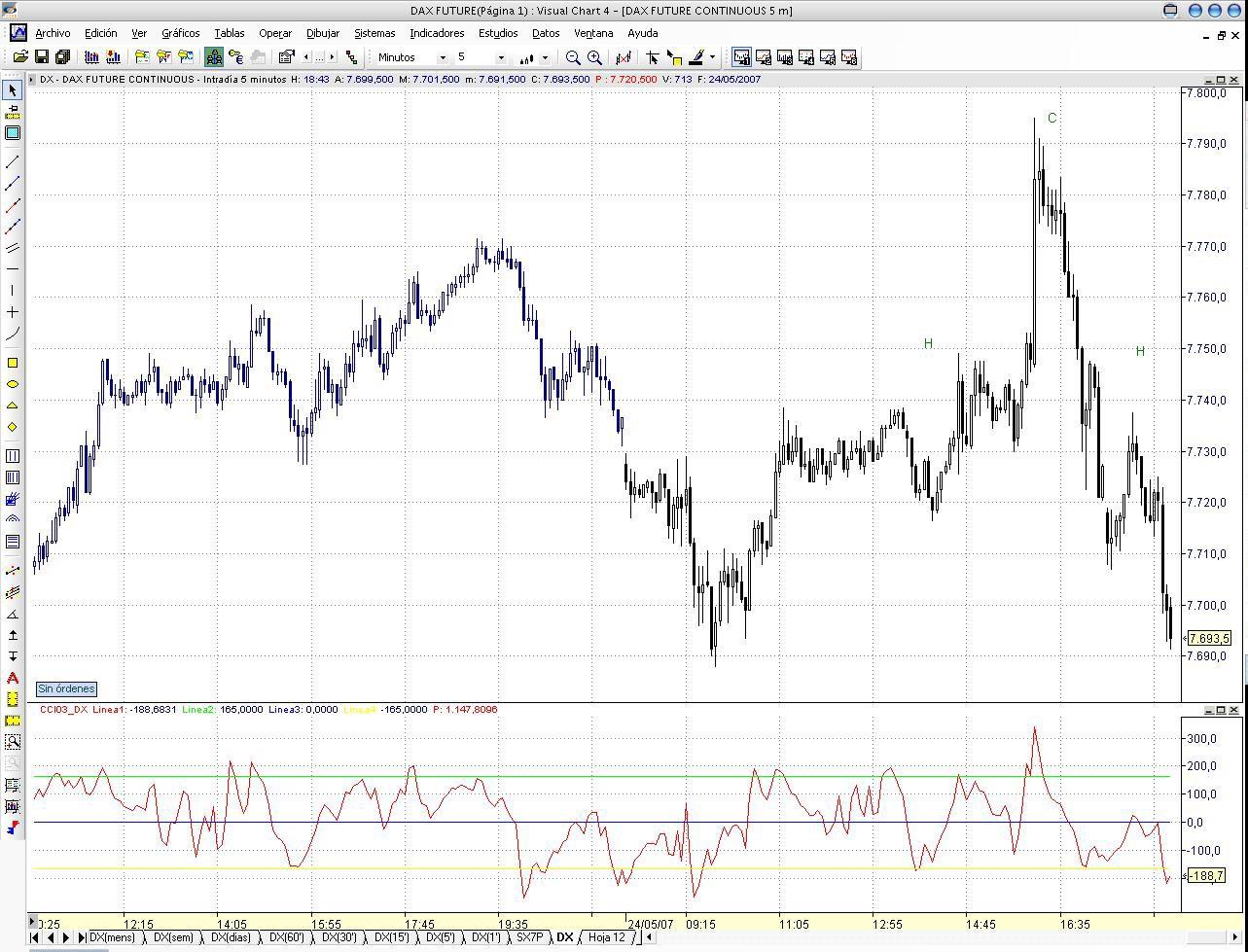Screen dimensions: 1248x952
Task: Open the Datos menu
Action: click(x=546, y=33)
